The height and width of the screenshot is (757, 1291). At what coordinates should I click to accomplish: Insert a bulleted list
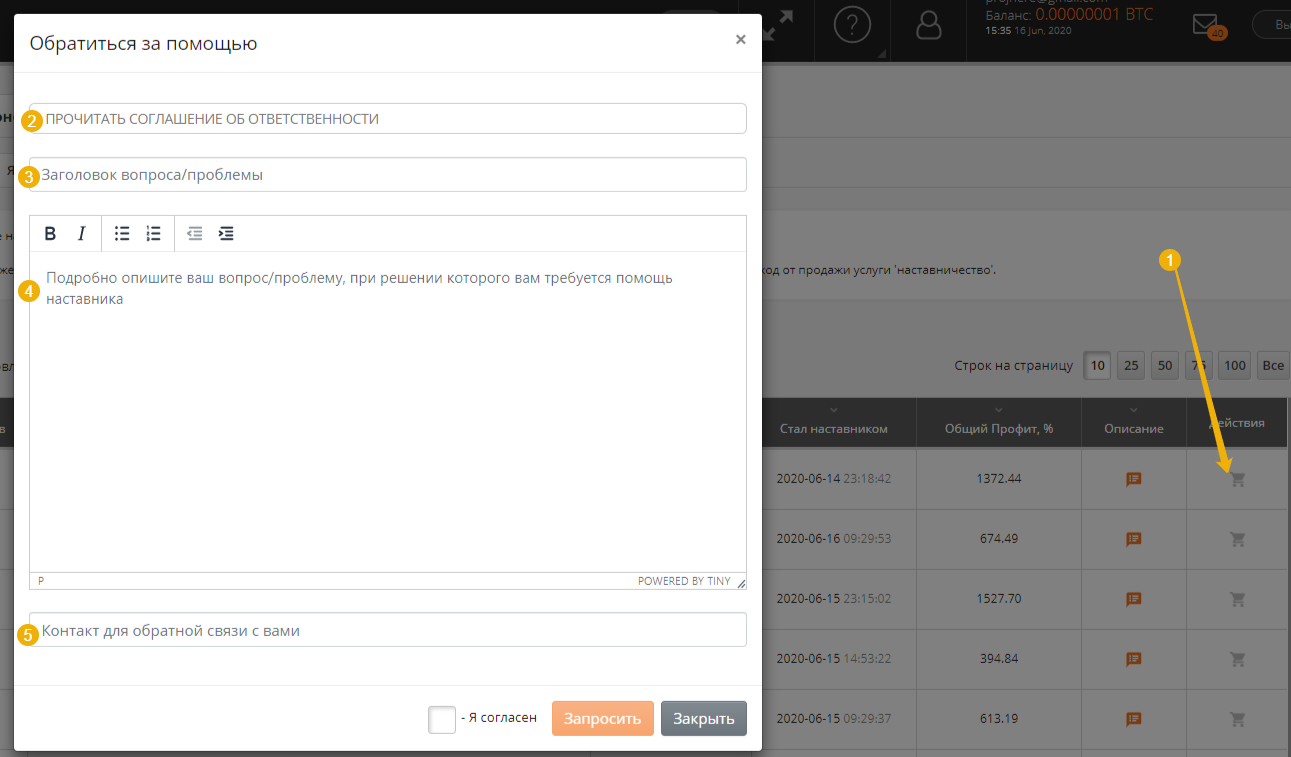click(122, 234)
